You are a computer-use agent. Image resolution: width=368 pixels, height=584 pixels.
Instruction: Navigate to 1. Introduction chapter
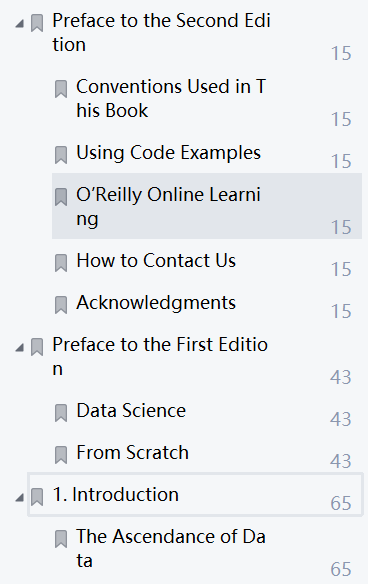tap(195, 495)
